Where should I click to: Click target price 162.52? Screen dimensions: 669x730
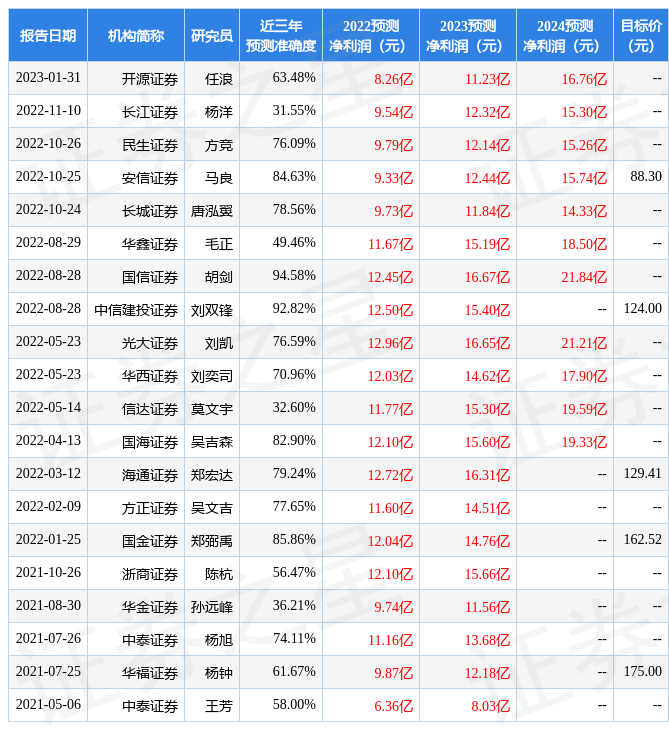pyautogui.click(x=642, y=540)
